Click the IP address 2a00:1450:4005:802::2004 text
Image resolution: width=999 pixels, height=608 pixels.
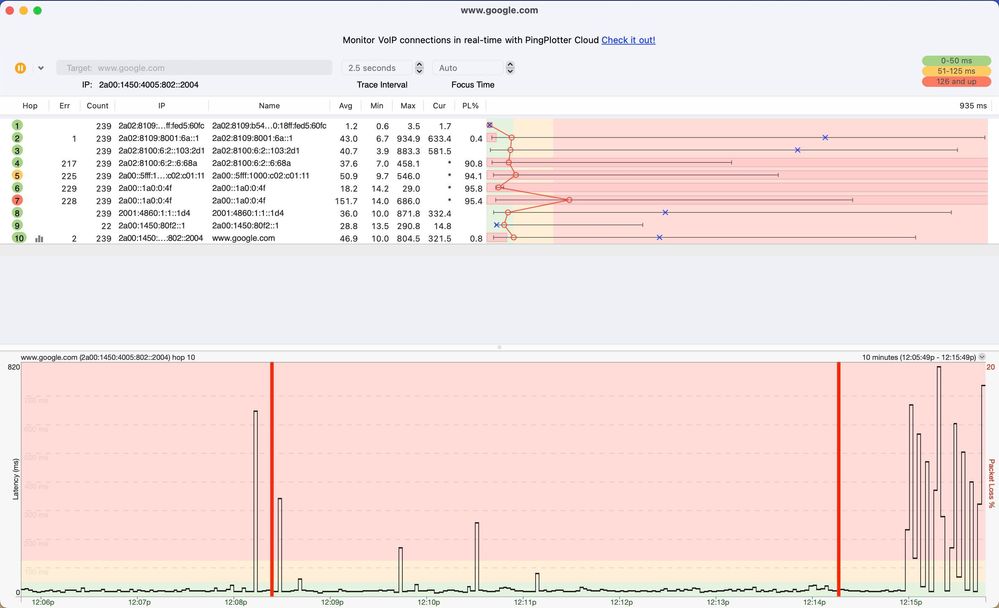pyautogui.click(x=148, y=85)
